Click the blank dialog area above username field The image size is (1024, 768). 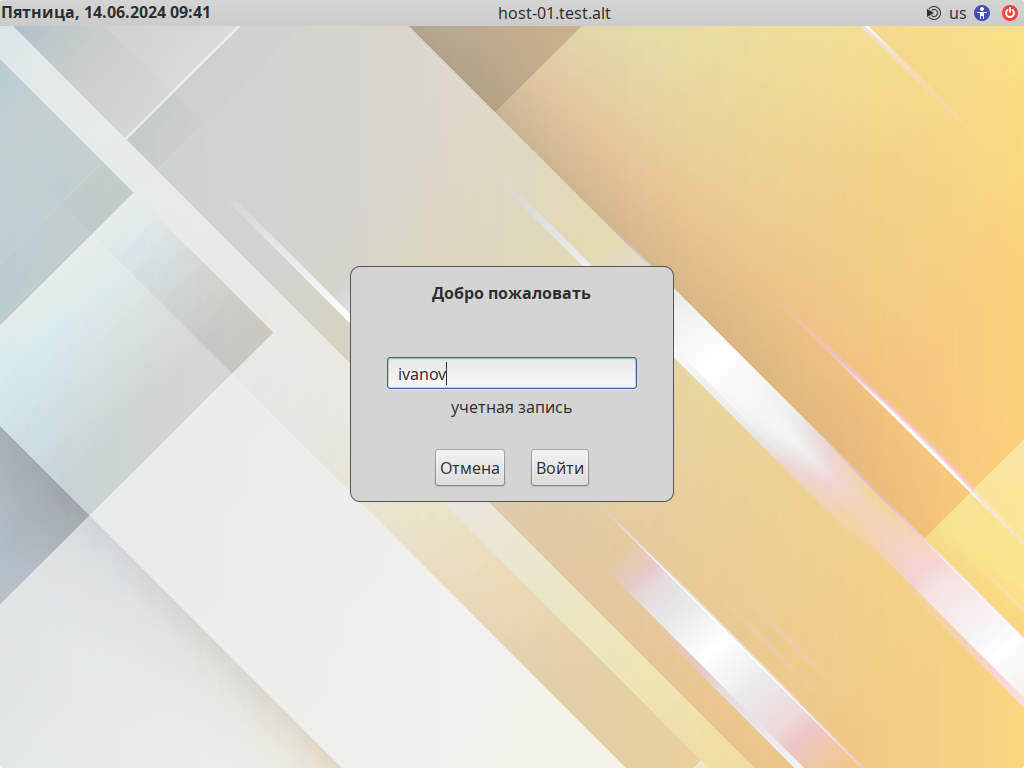(x=511, y=332)
